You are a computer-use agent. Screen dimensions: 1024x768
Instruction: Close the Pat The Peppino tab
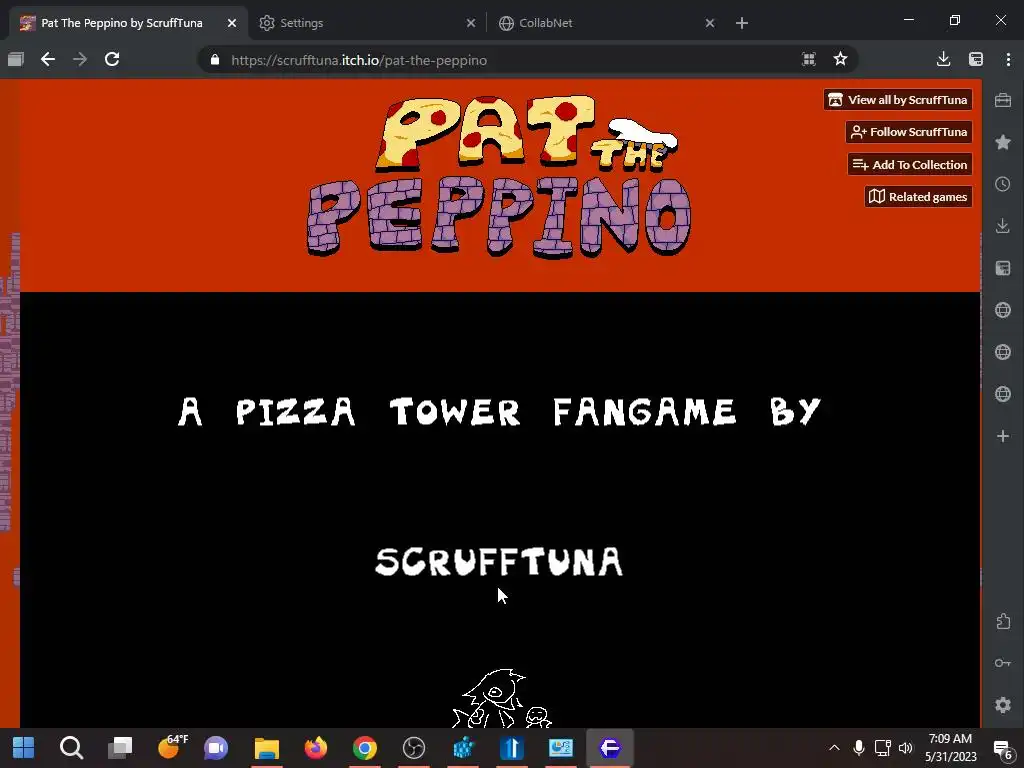click(x=232, y=23)
